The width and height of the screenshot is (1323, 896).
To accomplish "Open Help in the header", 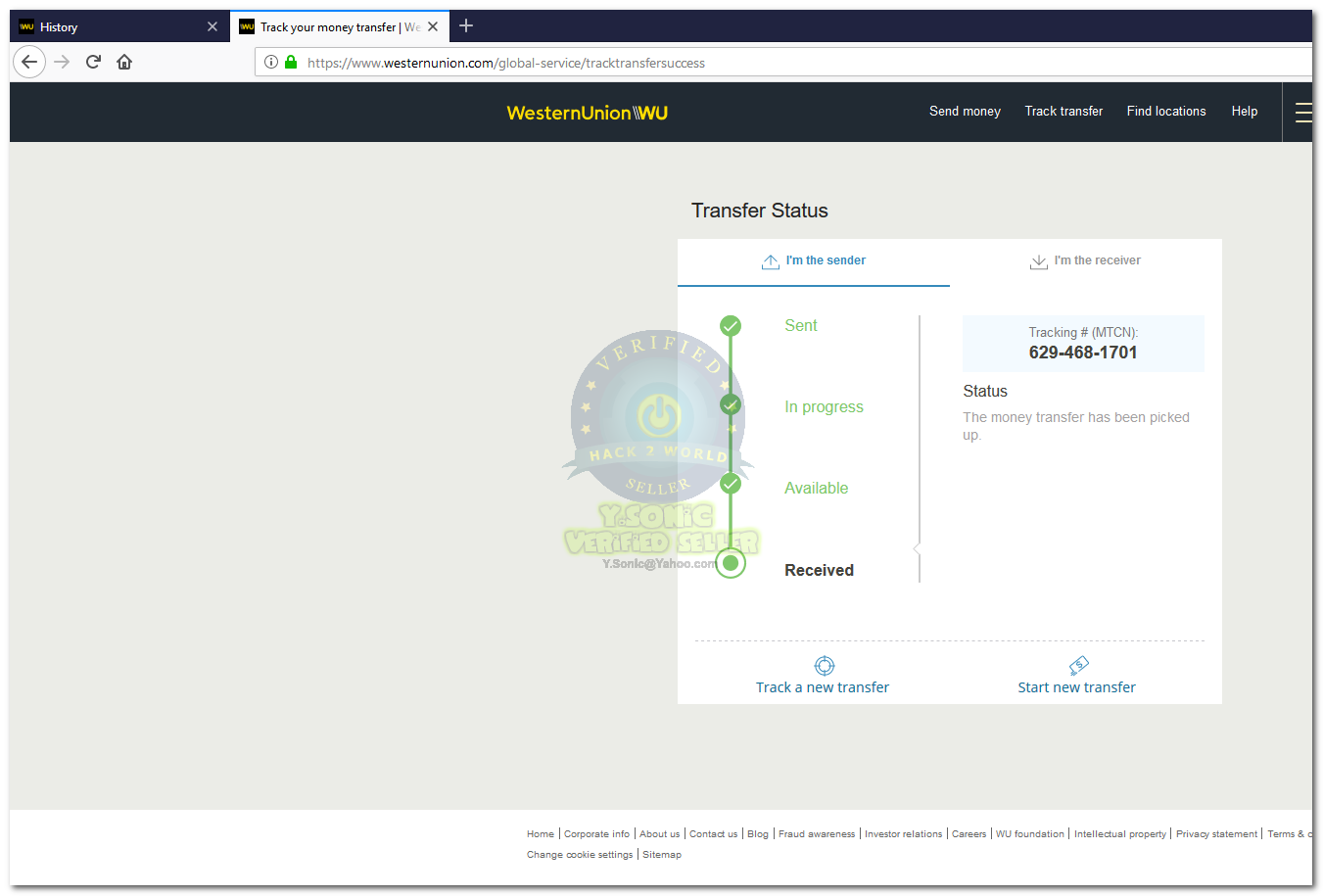I will pyautogui.click(x=1245, y=111).
